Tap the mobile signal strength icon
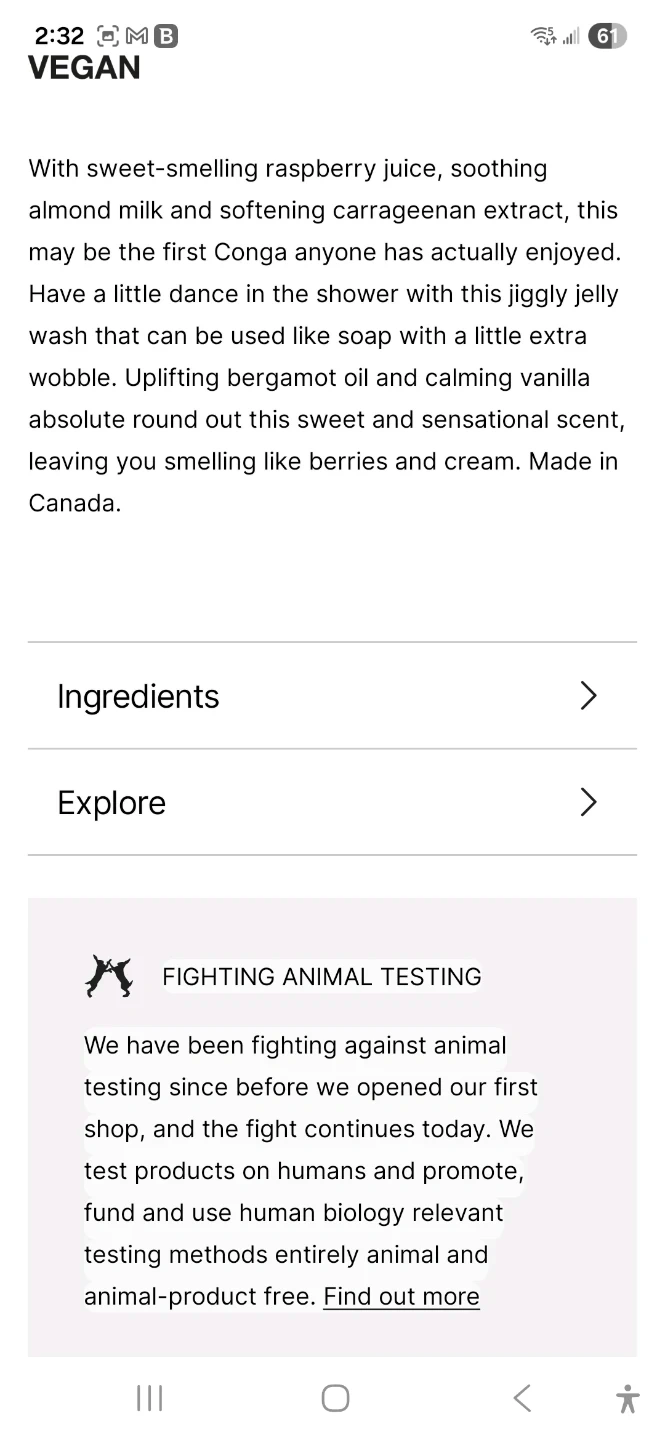665x1440 pixels. 571,37
